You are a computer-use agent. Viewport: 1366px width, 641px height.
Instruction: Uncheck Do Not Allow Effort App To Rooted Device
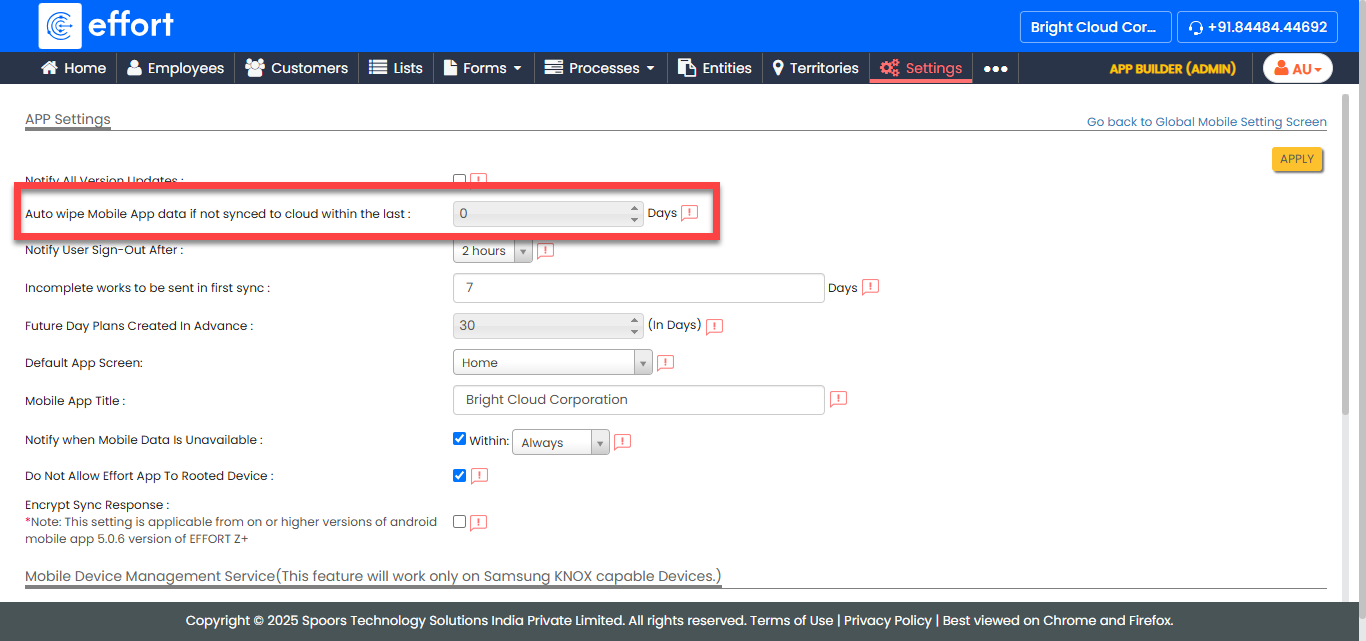click(460, 475)
